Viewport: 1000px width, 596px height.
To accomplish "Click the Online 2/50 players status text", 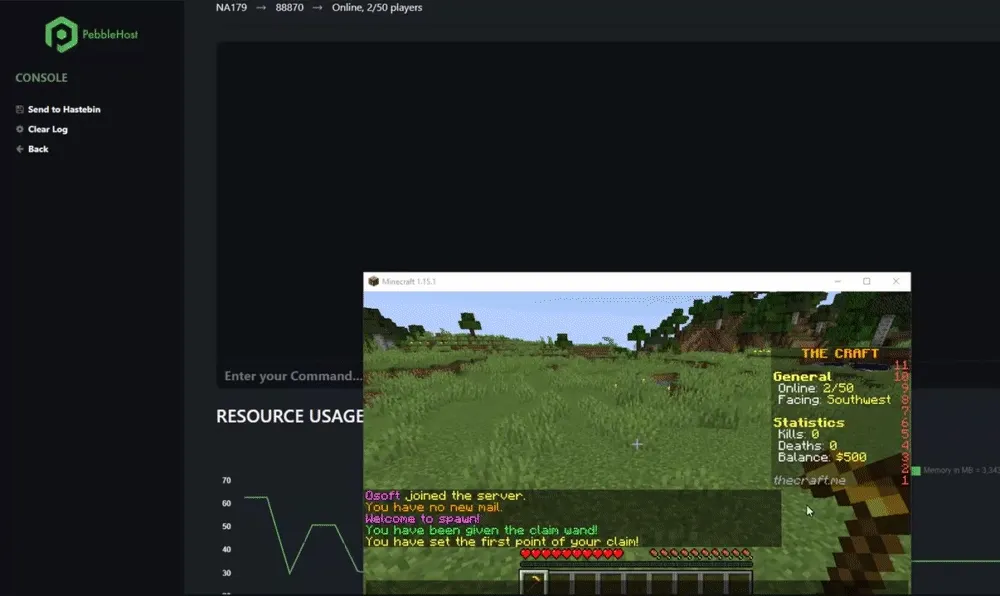I will click(377, 8).
